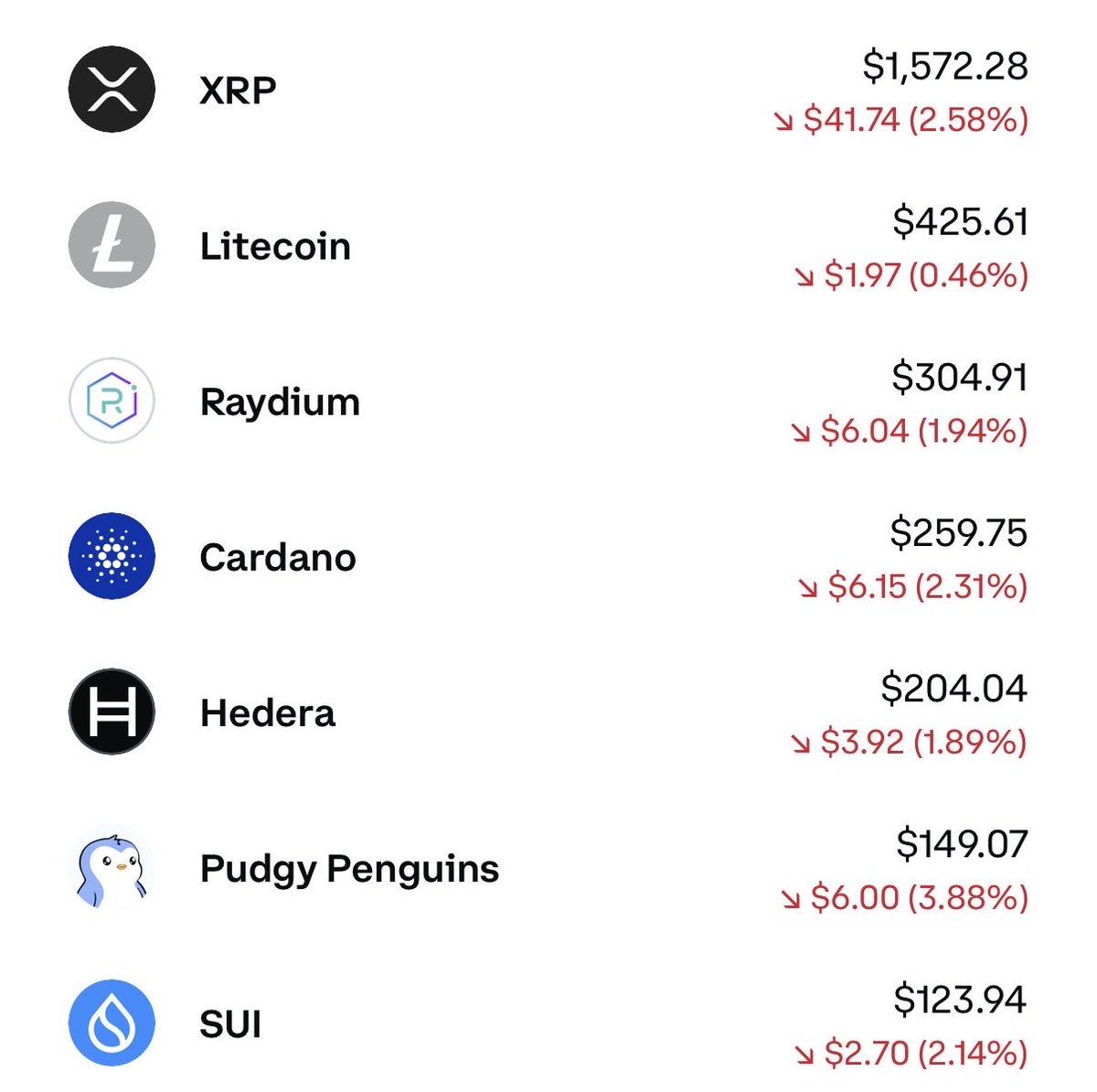This screenshot has width=1097, height=1092.
Task: Tap the XRP coin icon
Action: click(x=112, y=90)
